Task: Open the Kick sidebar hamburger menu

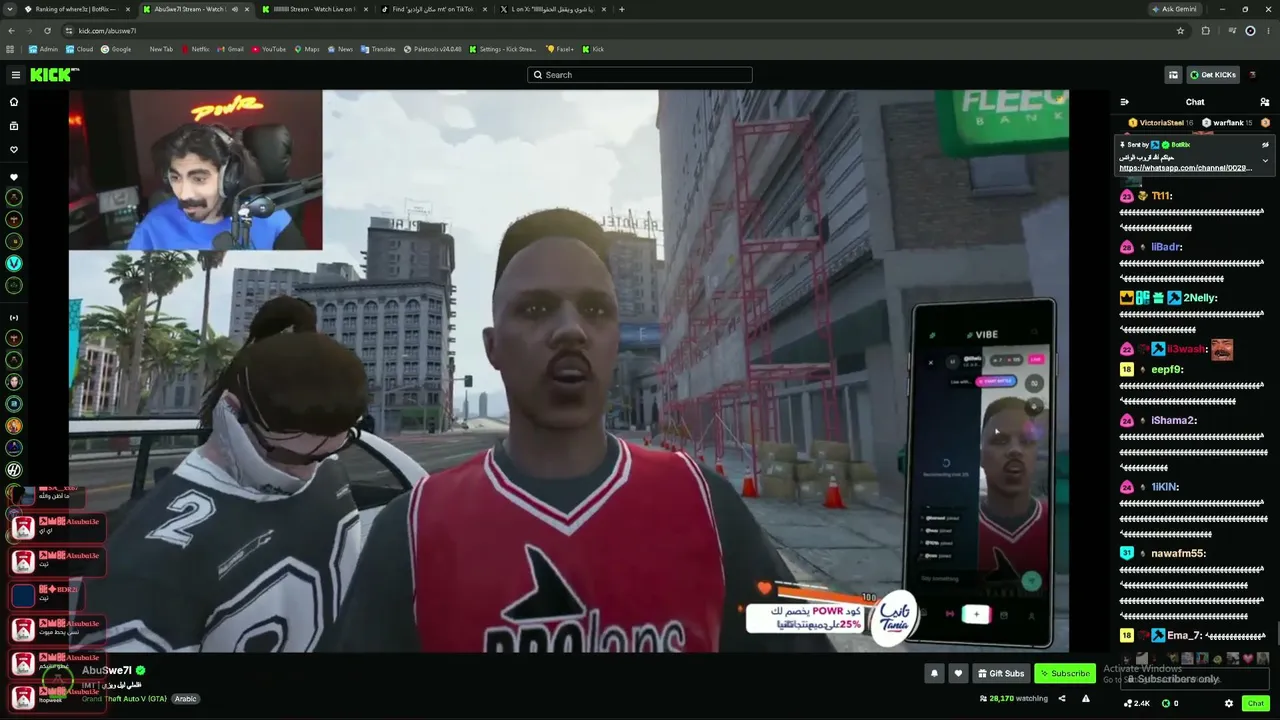Action: [x=15, y=75]
